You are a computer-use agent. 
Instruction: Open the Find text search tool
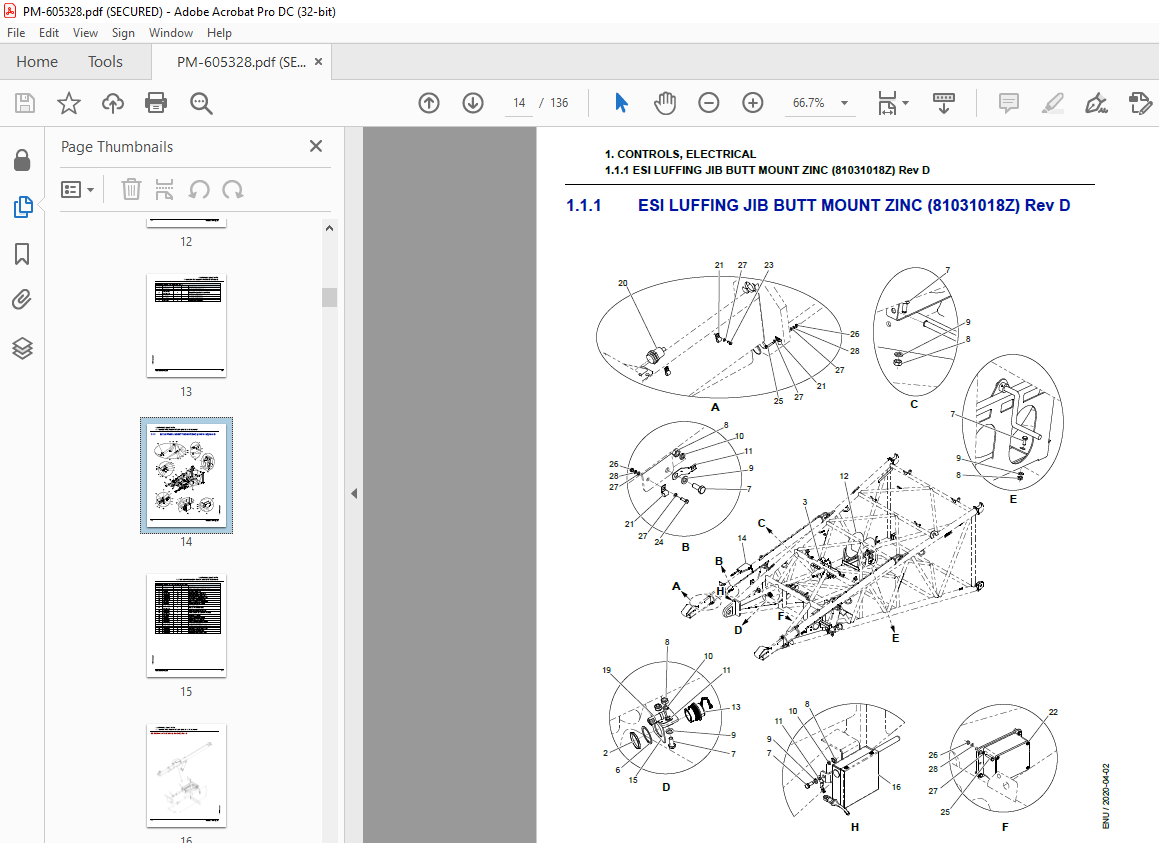click(201, 103)
